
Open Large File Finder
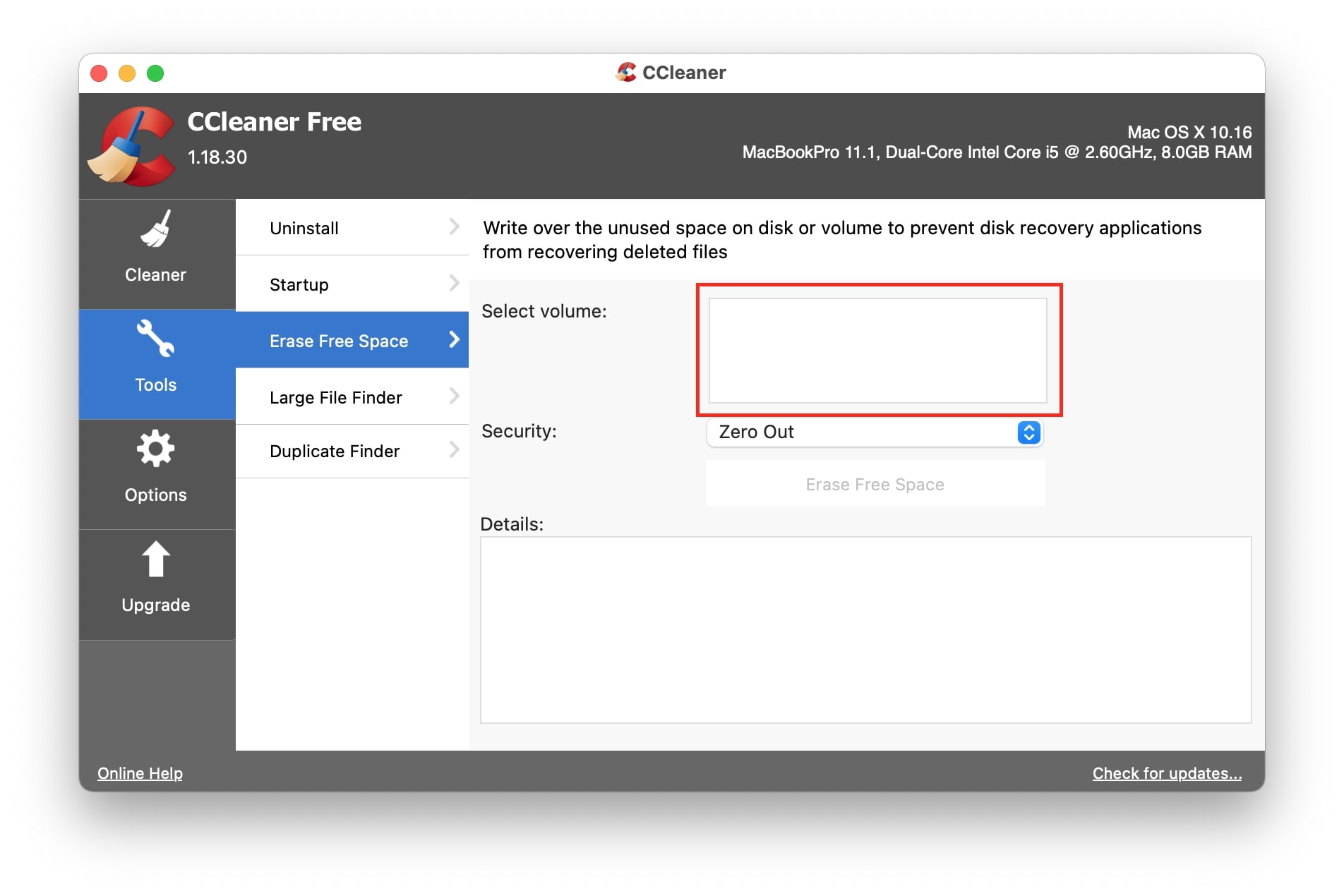(x=352, y=396)
